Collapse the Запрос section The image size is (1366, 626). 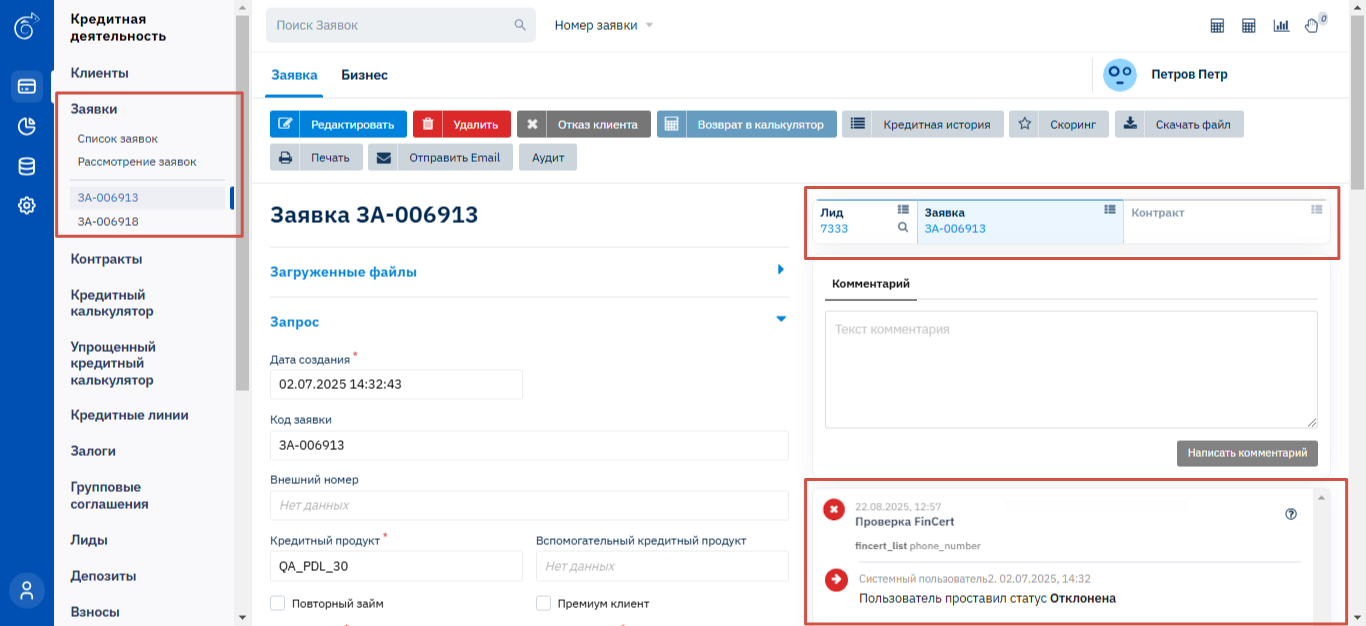pos(781,320)
